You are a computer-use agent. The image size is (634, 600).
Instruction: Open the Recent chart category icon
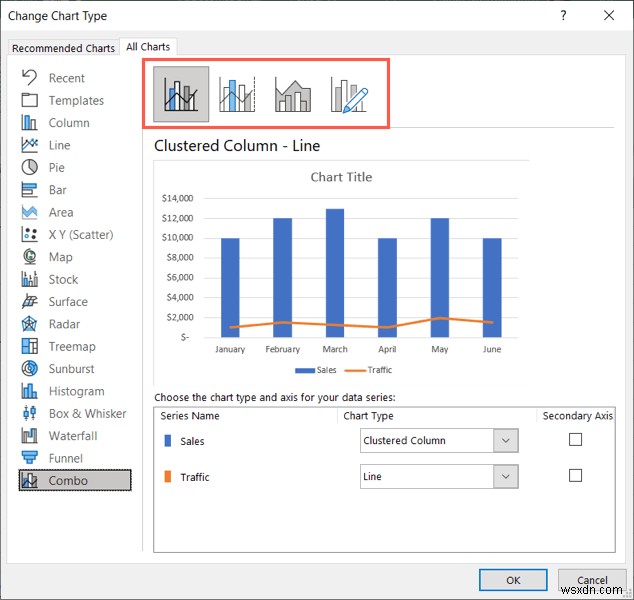pos(30,78)
